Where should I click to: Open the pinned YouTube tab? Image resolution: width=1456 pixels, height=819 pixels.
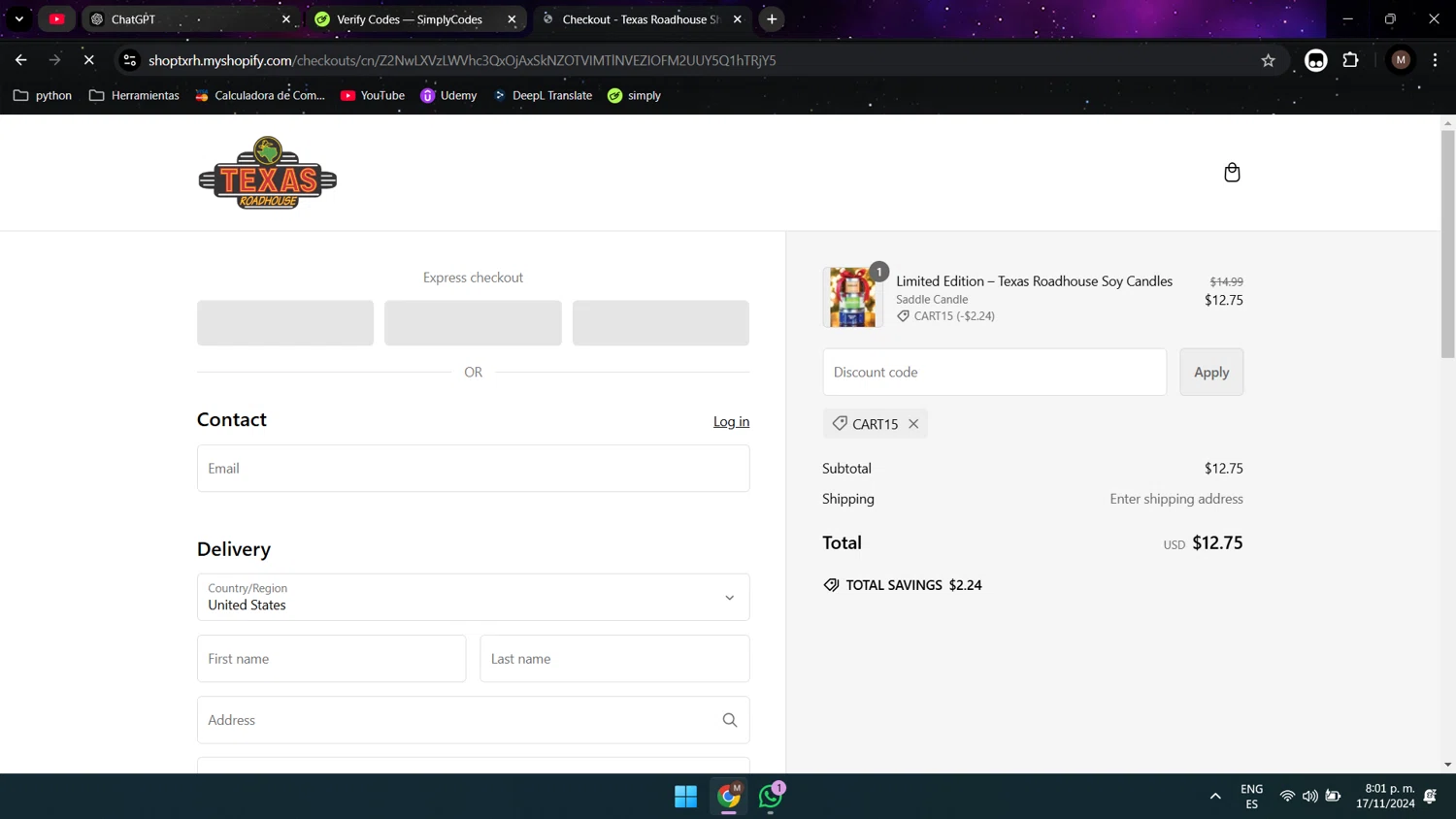[x=57, y=19]
